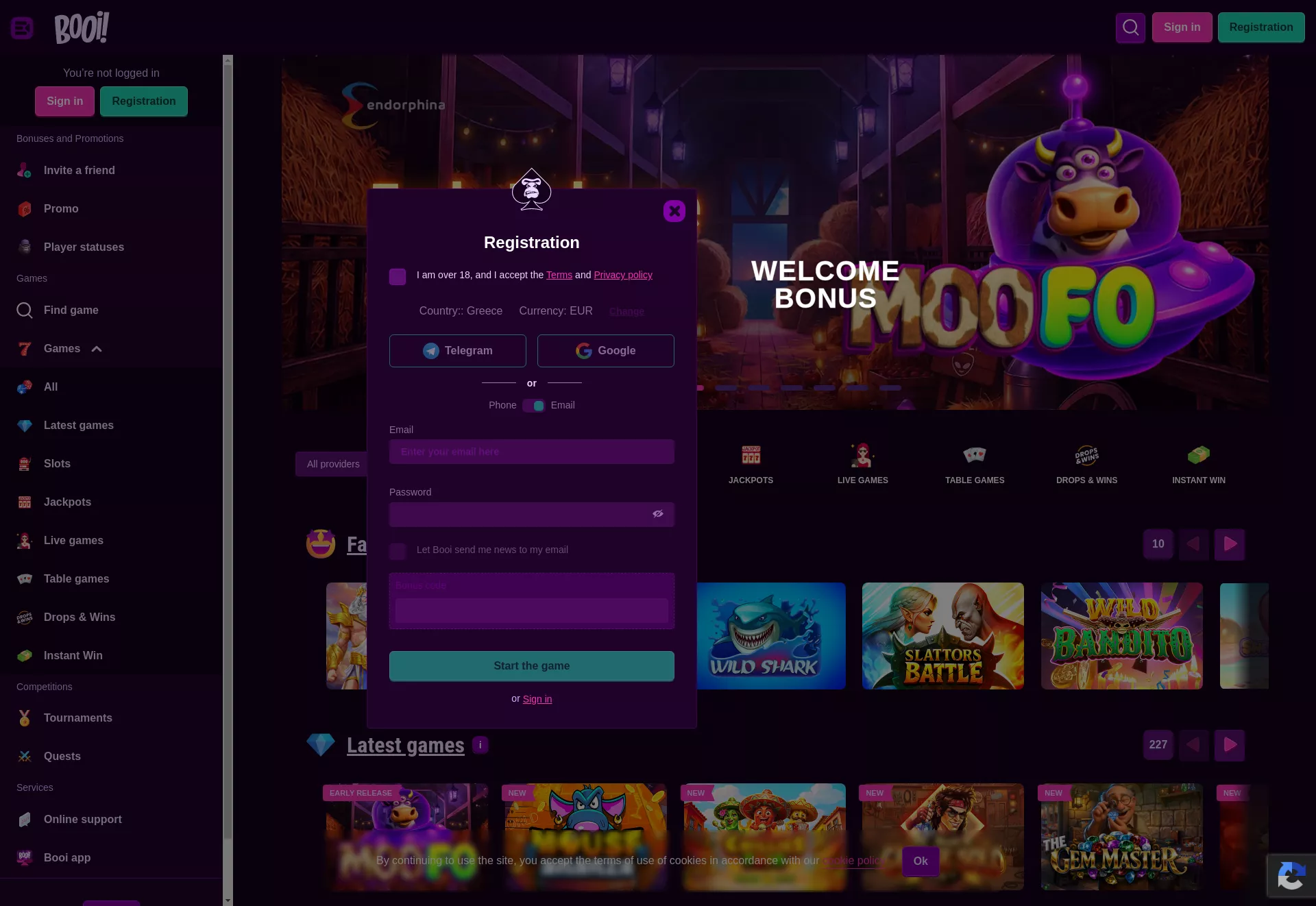This screenshot has height=906, width=1316.
Task: Collapse the Games sidebar section chevron
Action: [x=97, y=349]
